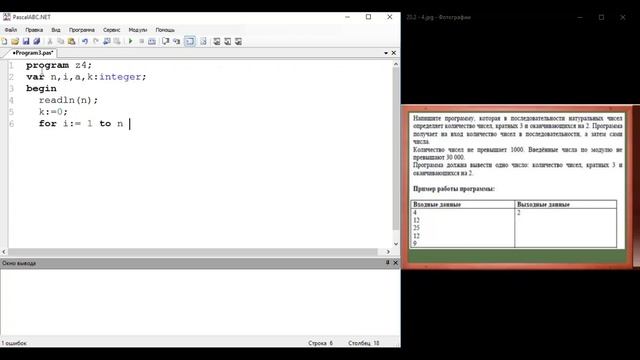Minimize the PascalABC.NET window
Screen dimensions: 640x360
pyautogui.click(x=347, y=17)
